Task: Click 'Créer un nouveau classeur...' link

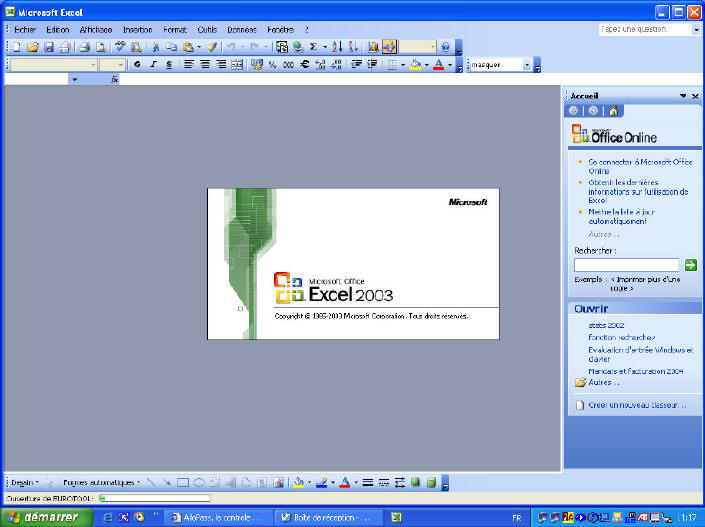Action: 638,405
